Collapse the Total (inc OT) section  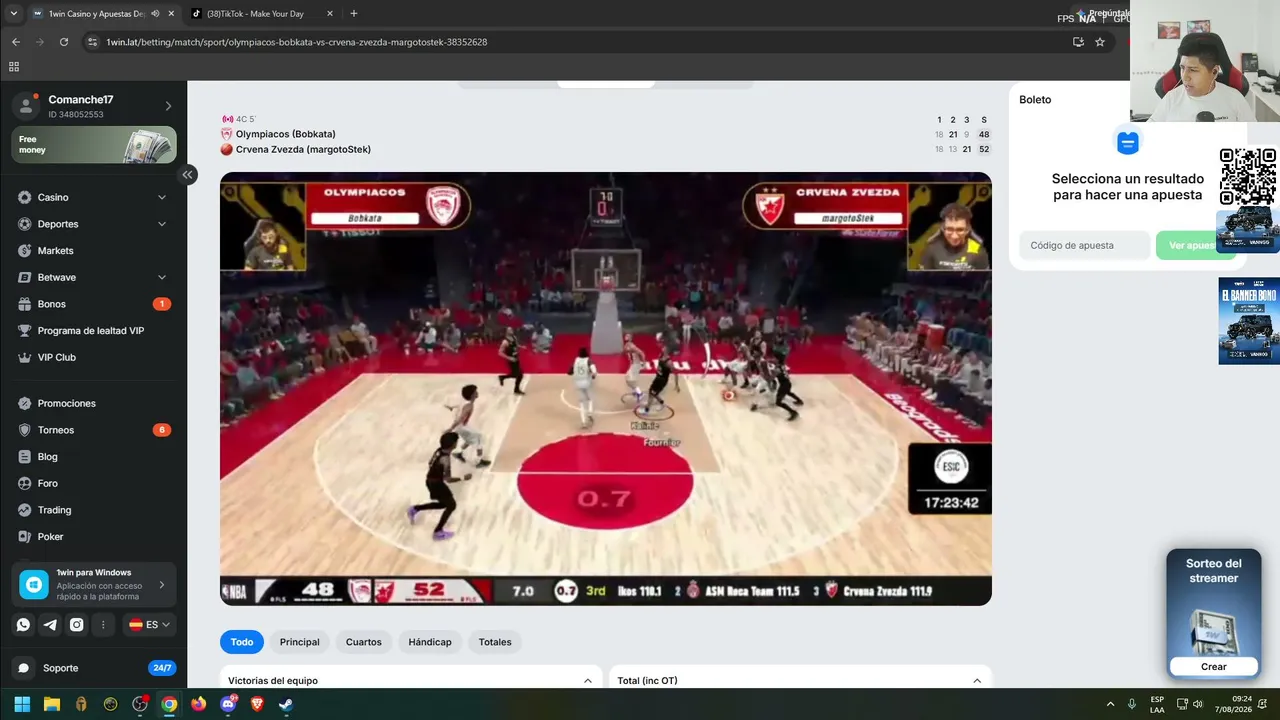(x=977, y=681)
